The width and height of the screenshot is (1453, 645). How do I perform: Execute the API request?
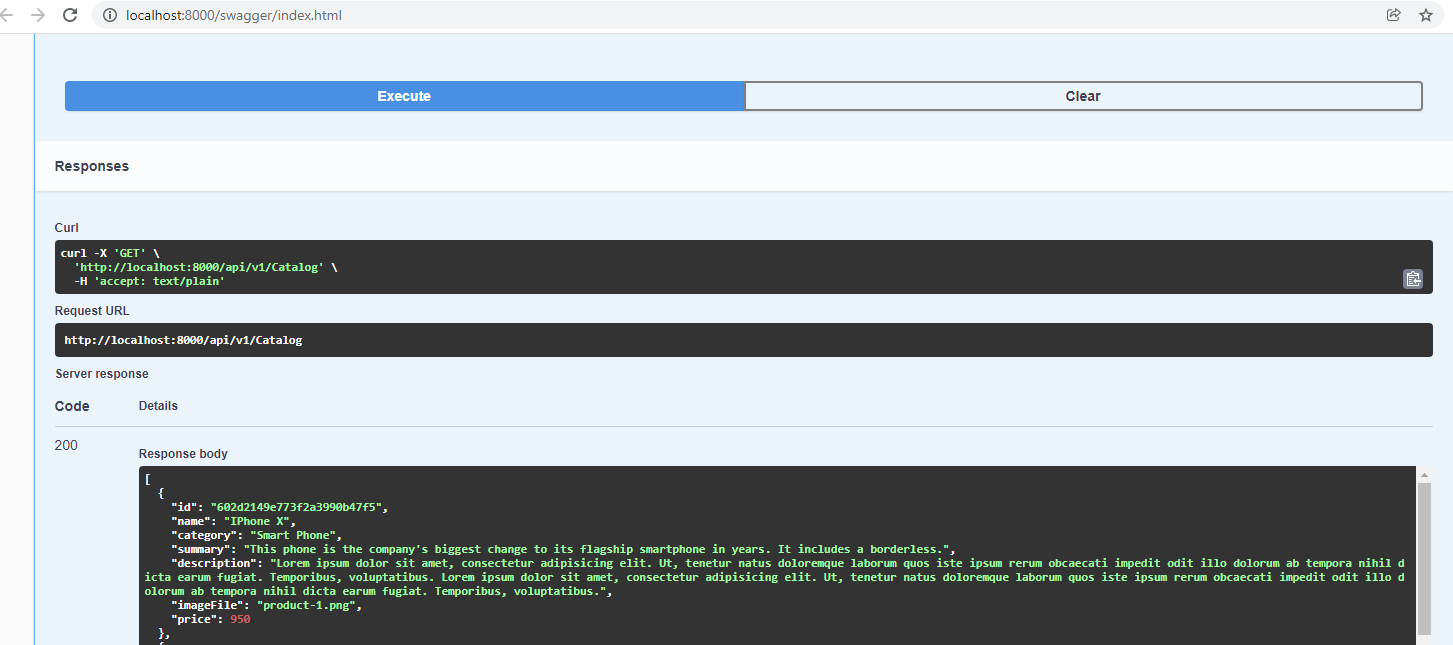coord(404,96)
